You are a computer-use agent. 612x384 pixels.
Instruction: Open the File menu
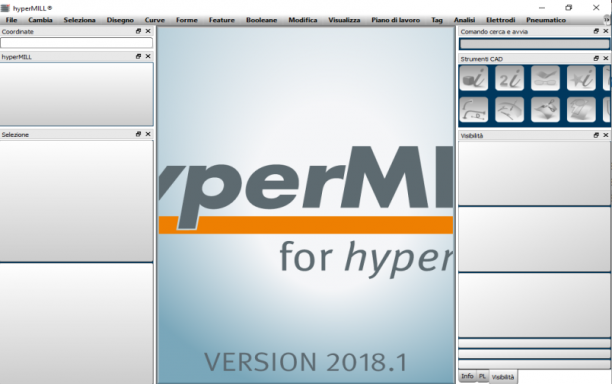coord(11,20)
